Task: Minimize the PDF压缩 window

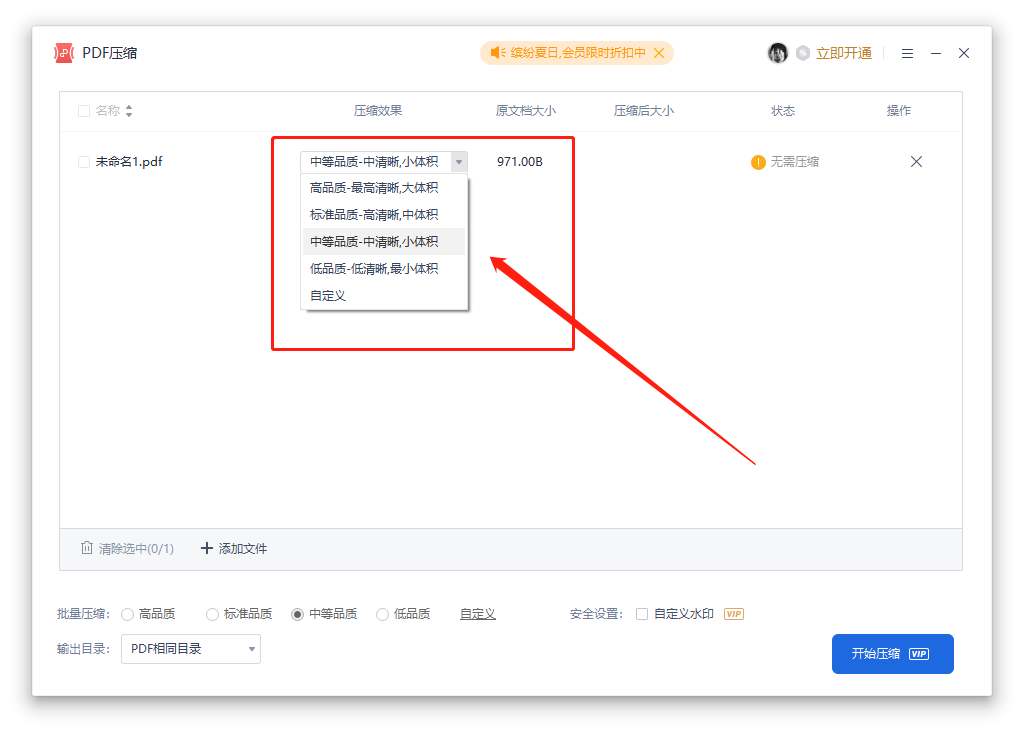Action: pyautogui.click(x=936, y=54)
